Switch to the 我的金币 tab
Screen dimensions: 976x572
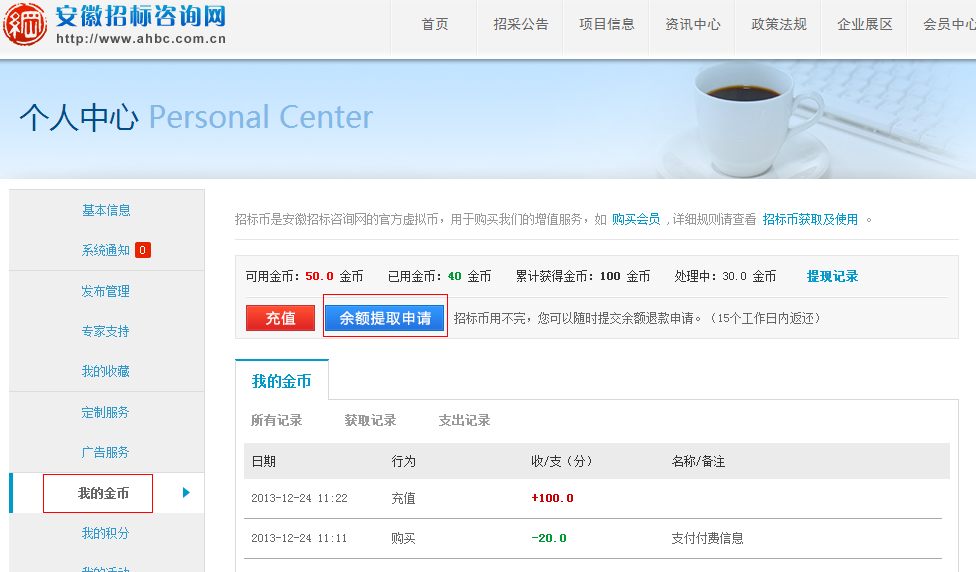pyautogui.click(x=281, y=381)
